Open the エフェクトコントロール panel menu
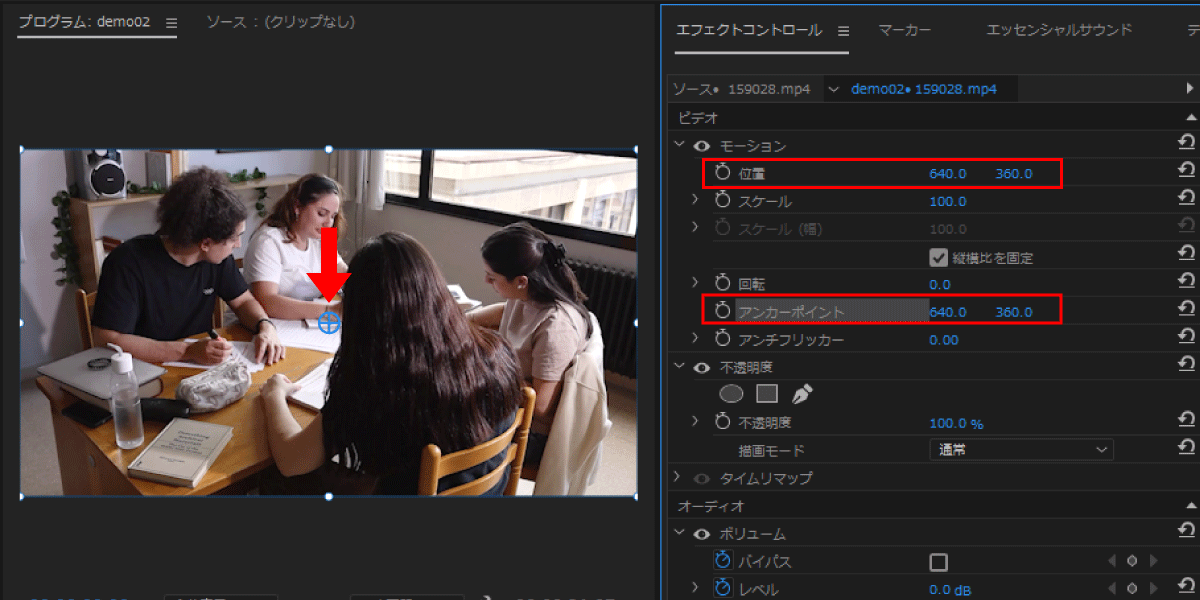 pyautogui.click(x=843, y=31)
